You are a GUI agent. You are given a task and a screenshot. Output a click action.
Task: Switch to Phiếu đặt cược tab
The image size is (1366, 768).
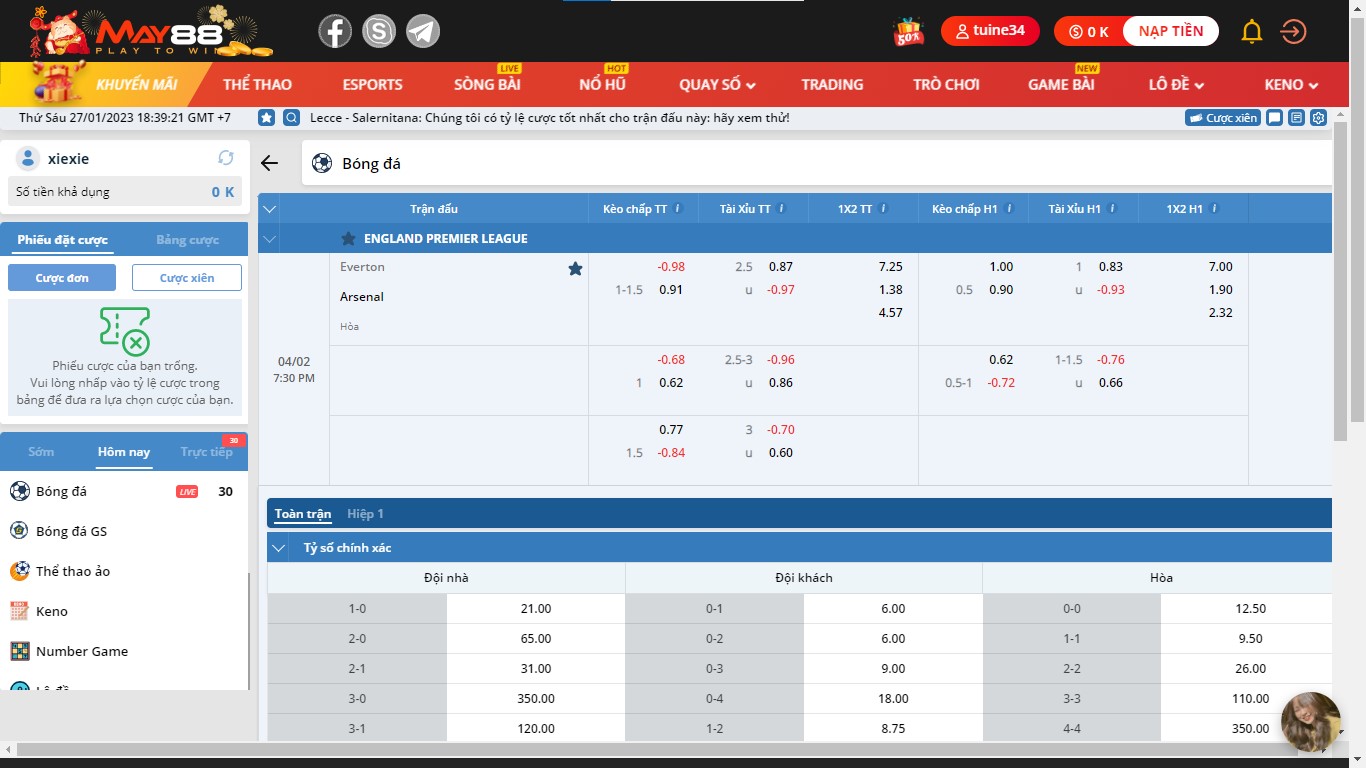[x=63, y=240]
